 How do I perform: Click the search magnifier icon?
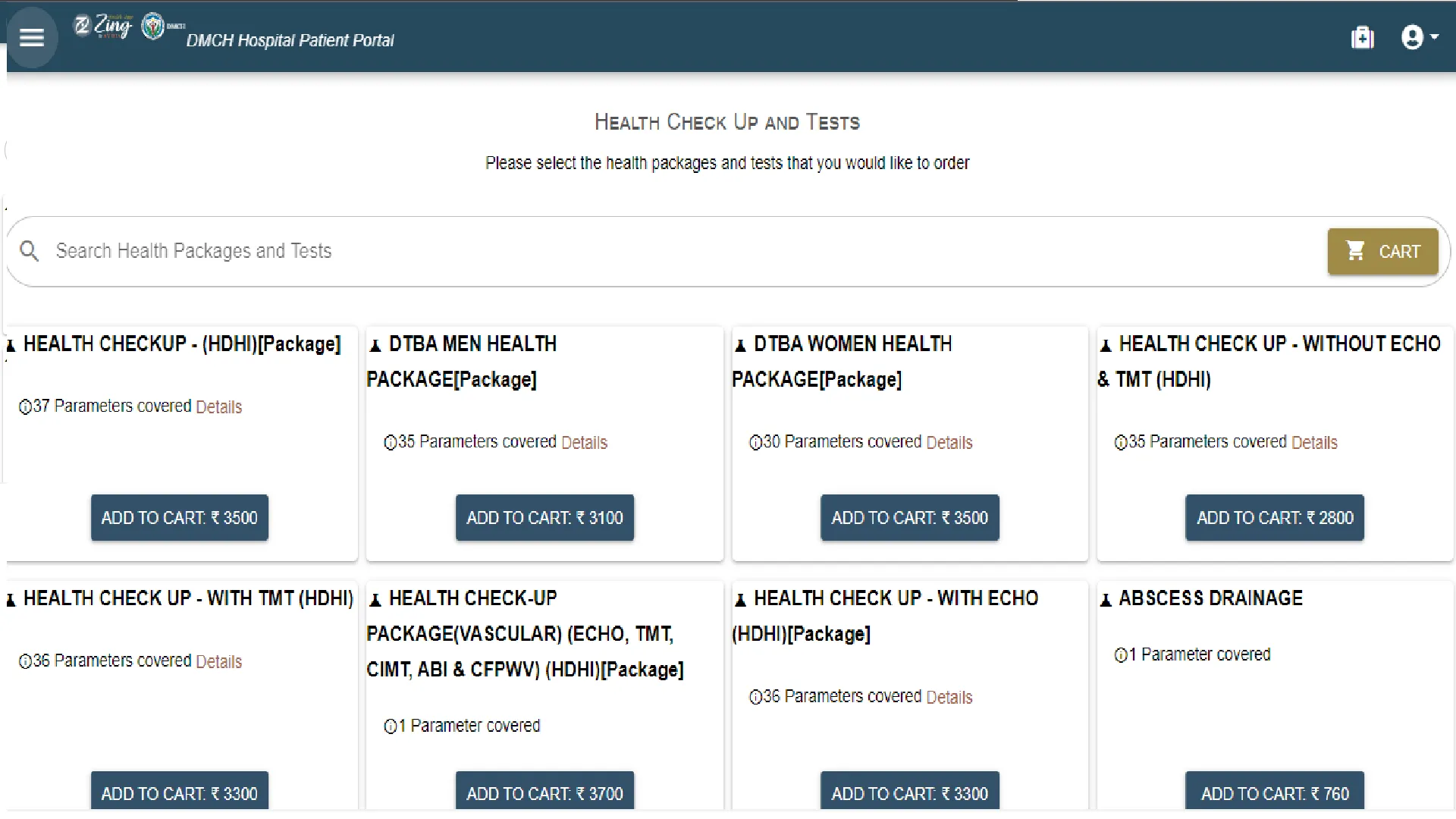point(29,251)
